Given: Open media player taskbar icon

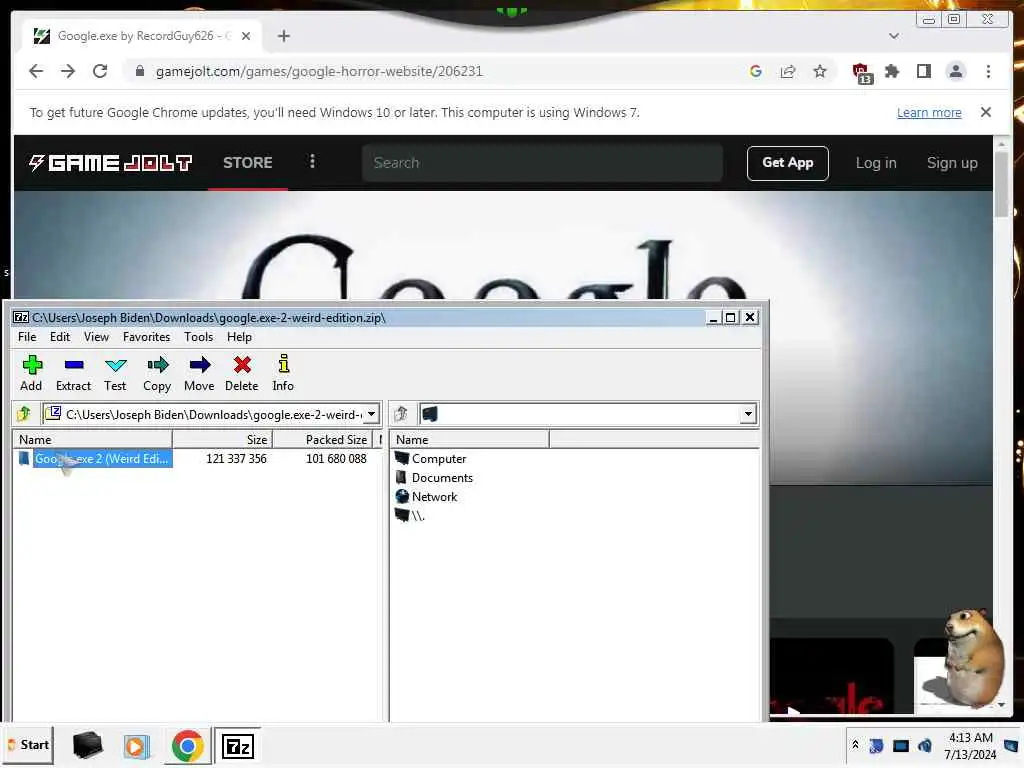Looking at the screenshot, I should 136,746.
